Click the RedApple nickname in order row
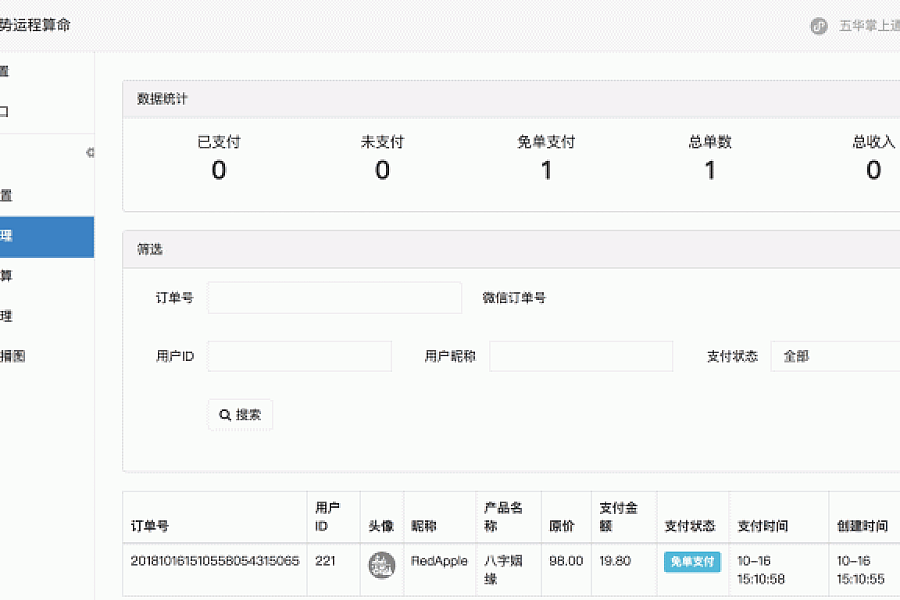This screenshot has width=900, height=600. [x=439, y=561]
